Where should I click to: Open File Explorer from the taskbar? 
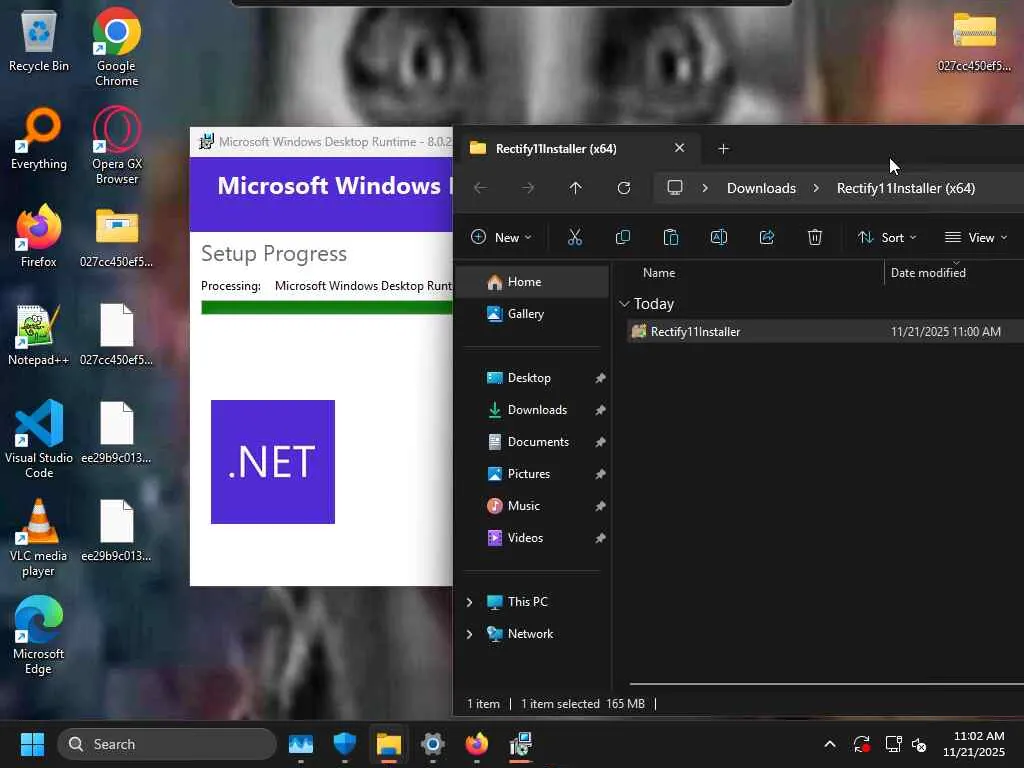[389, 744]
